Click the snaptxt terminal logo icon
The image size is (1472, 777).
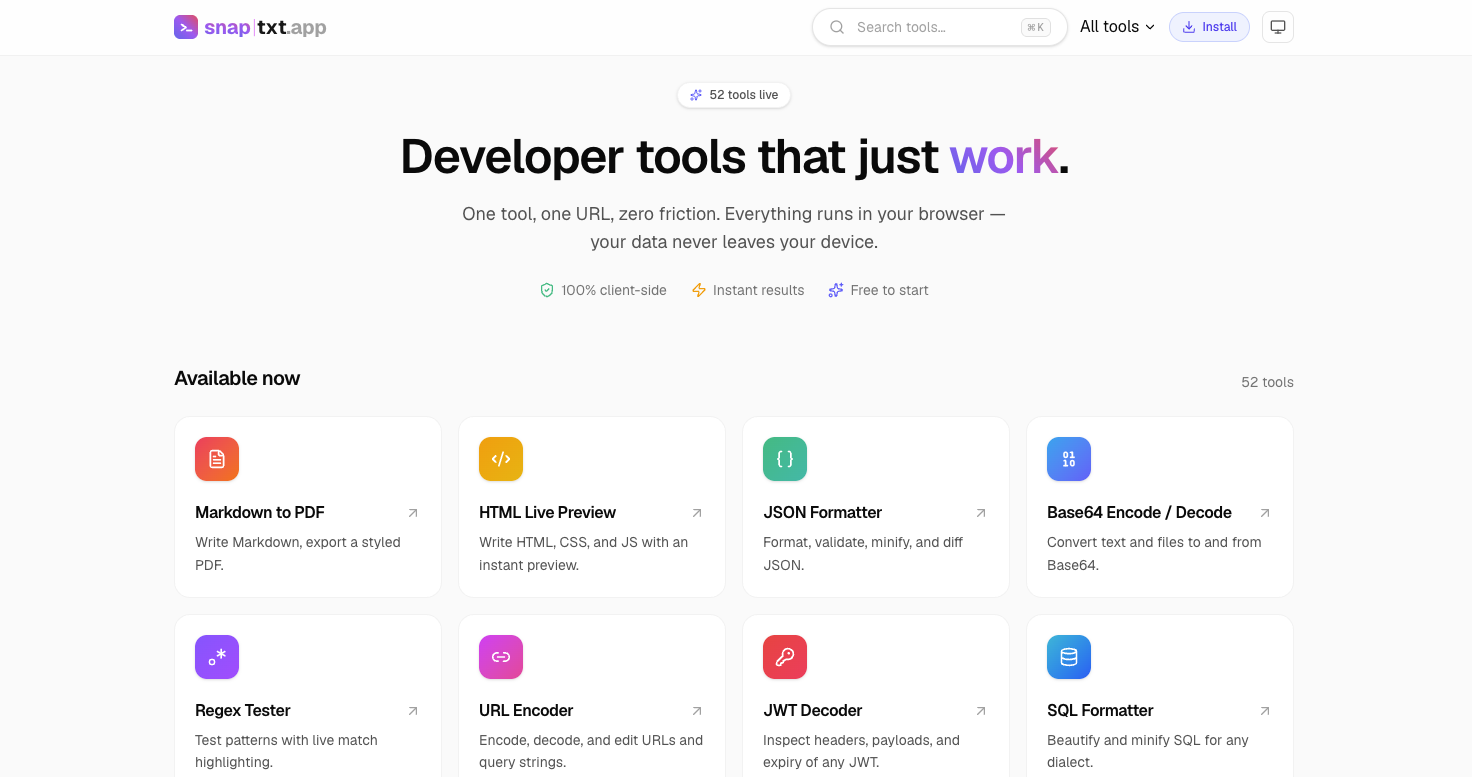click(186, 27)
